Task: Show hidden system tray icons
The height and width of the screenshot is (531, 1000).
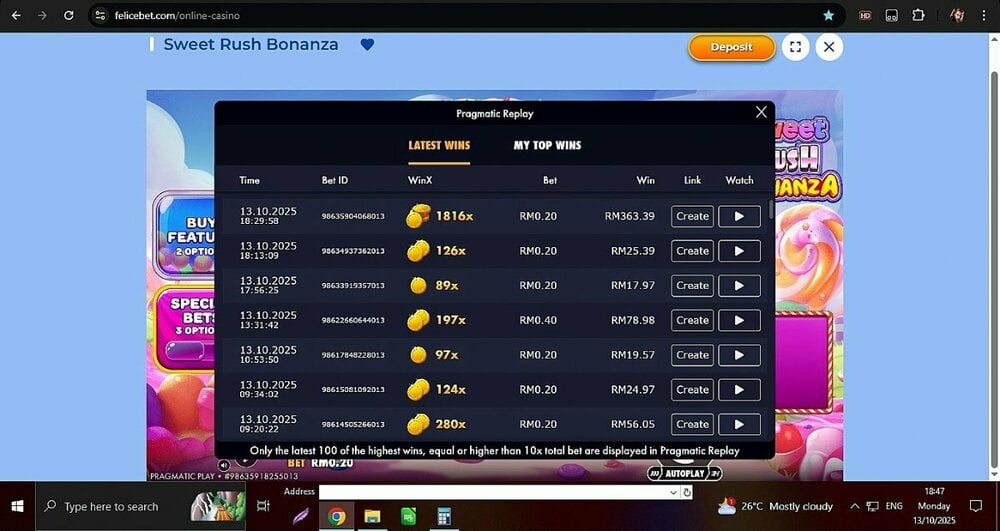Action: click(855, 506)
